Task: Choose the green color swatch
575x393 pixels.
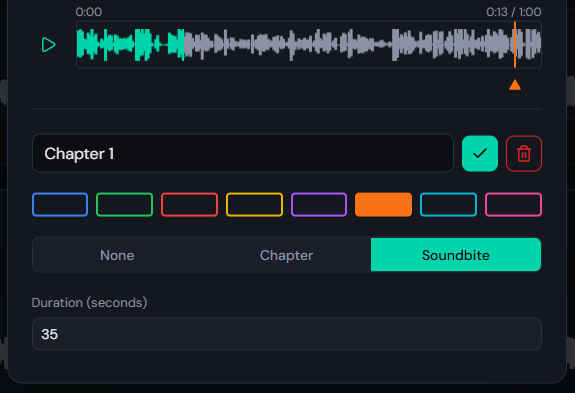Action: (125, 205)
